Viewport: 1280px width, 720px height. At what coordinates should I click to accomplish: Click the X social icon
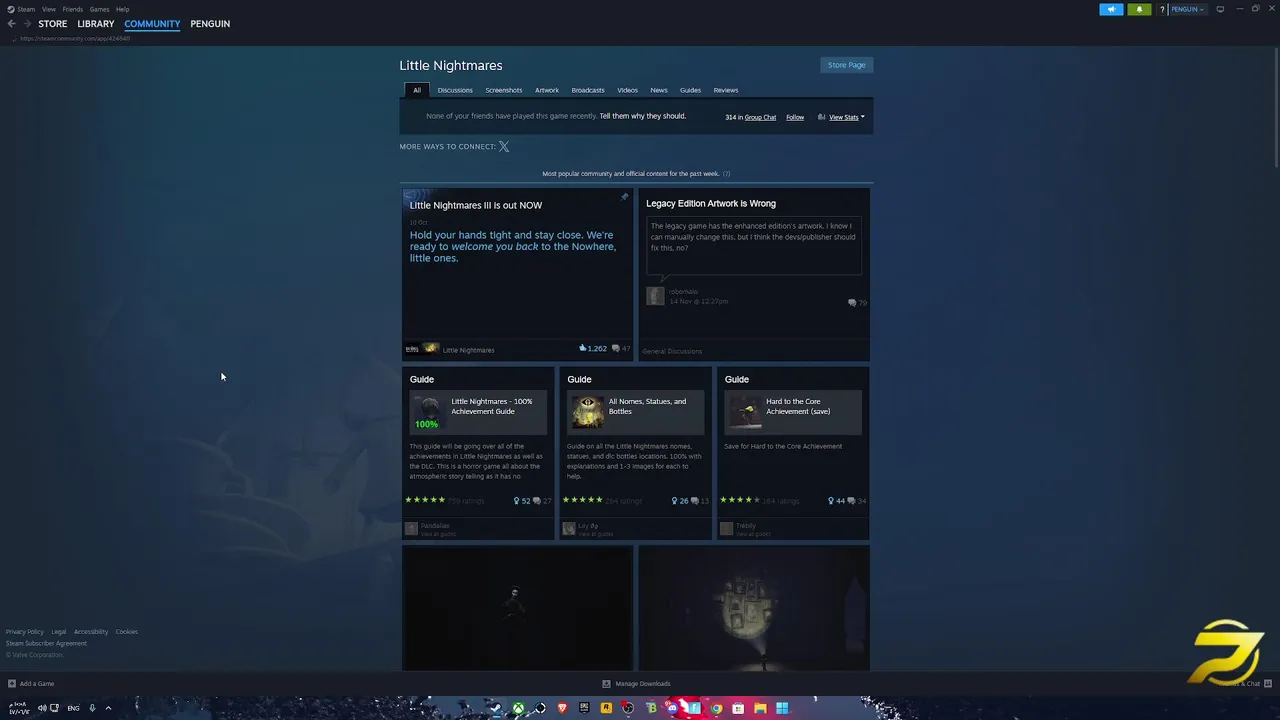point(504,146)
